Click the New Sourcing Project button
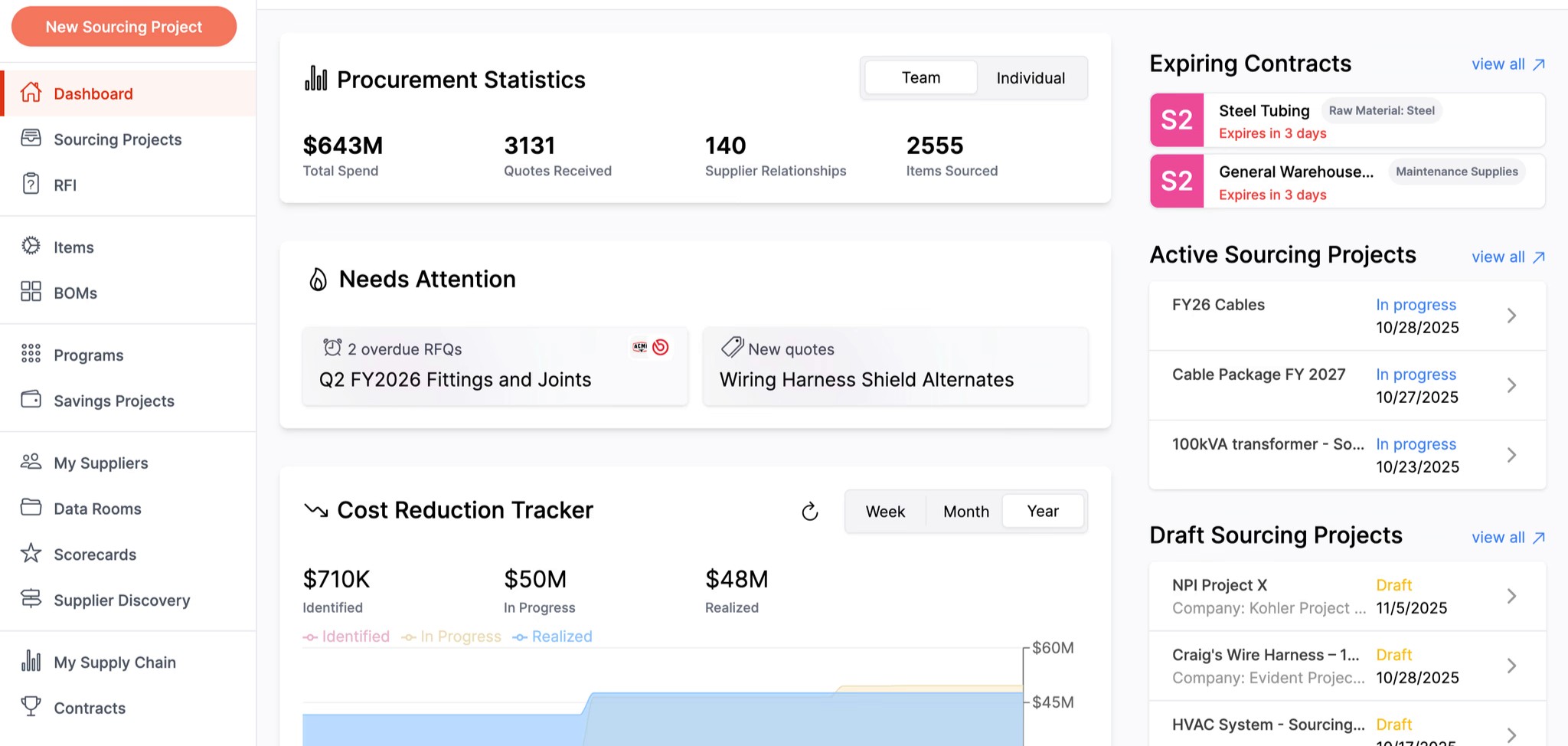This screenshot has width=1568, height=746. click(124, 27)
